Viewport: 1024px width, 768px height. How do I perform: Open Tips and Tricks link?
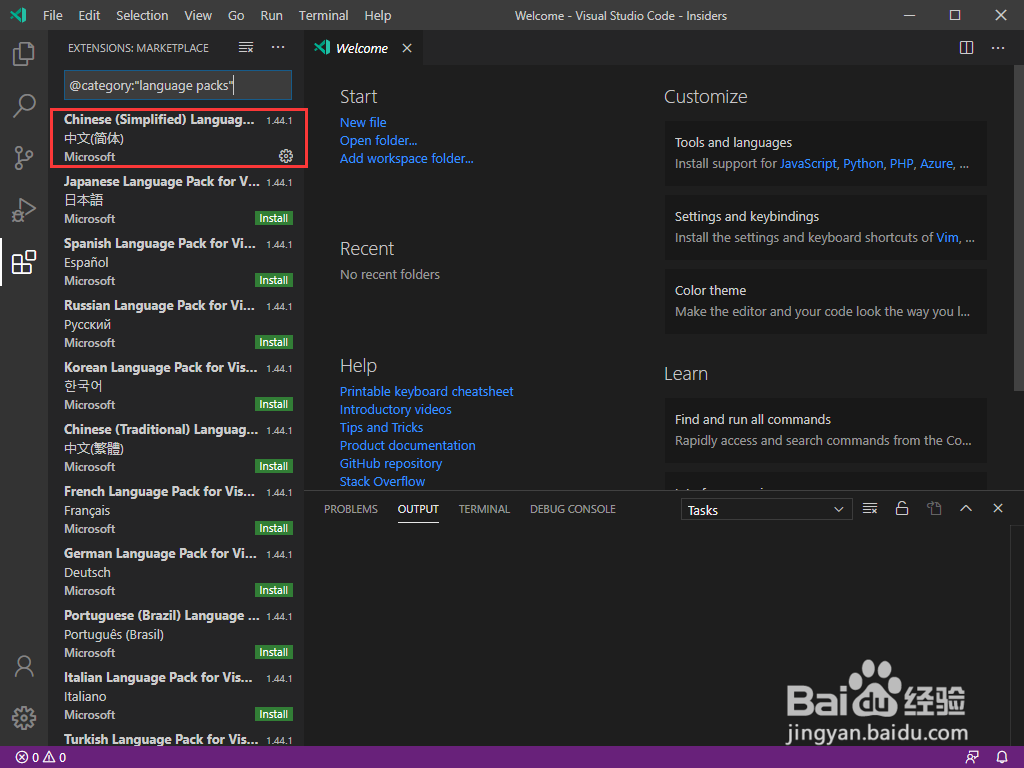pyautogui.click(x=381, y=428)
